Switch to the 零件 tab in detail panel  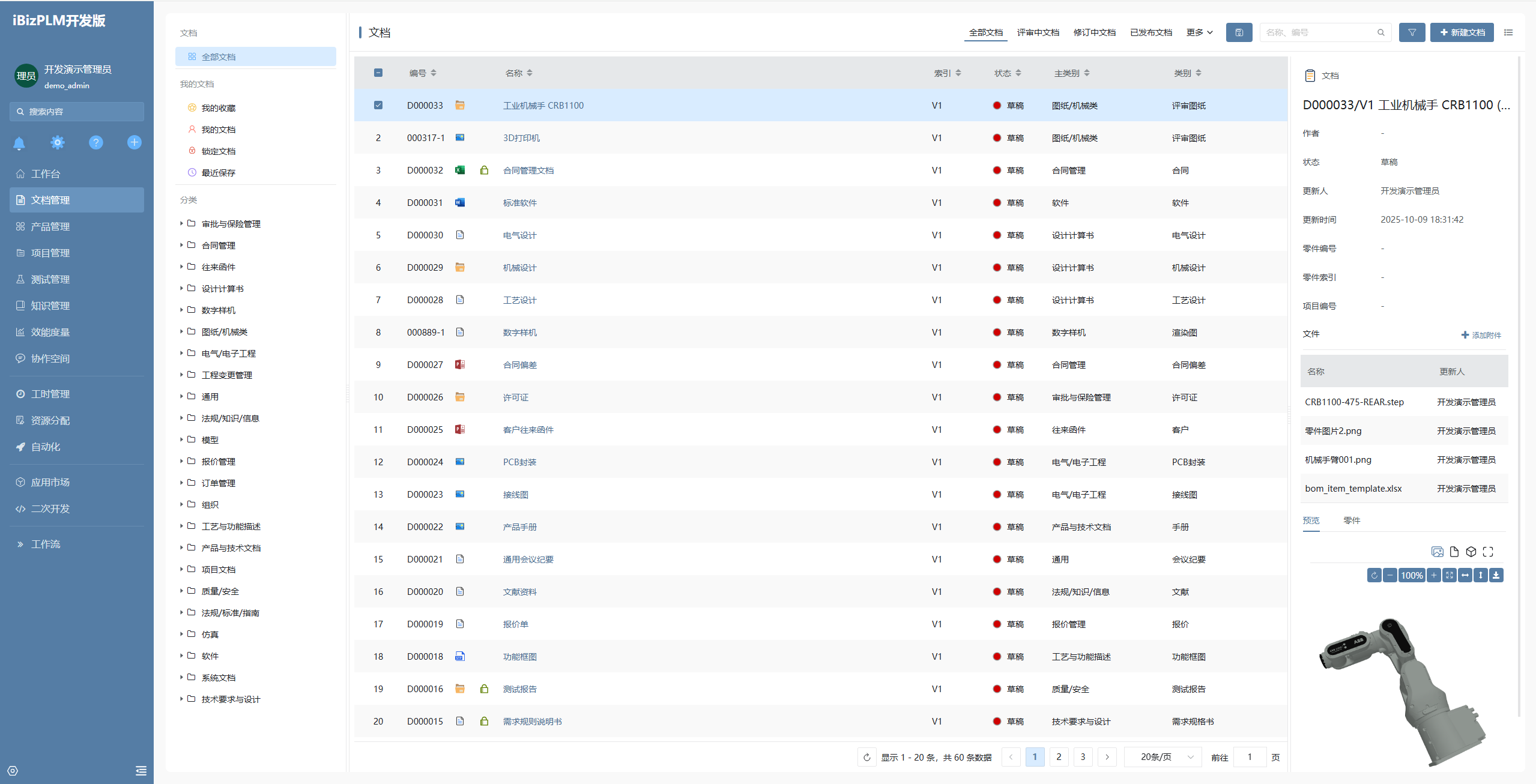[x=1352, y=520]
